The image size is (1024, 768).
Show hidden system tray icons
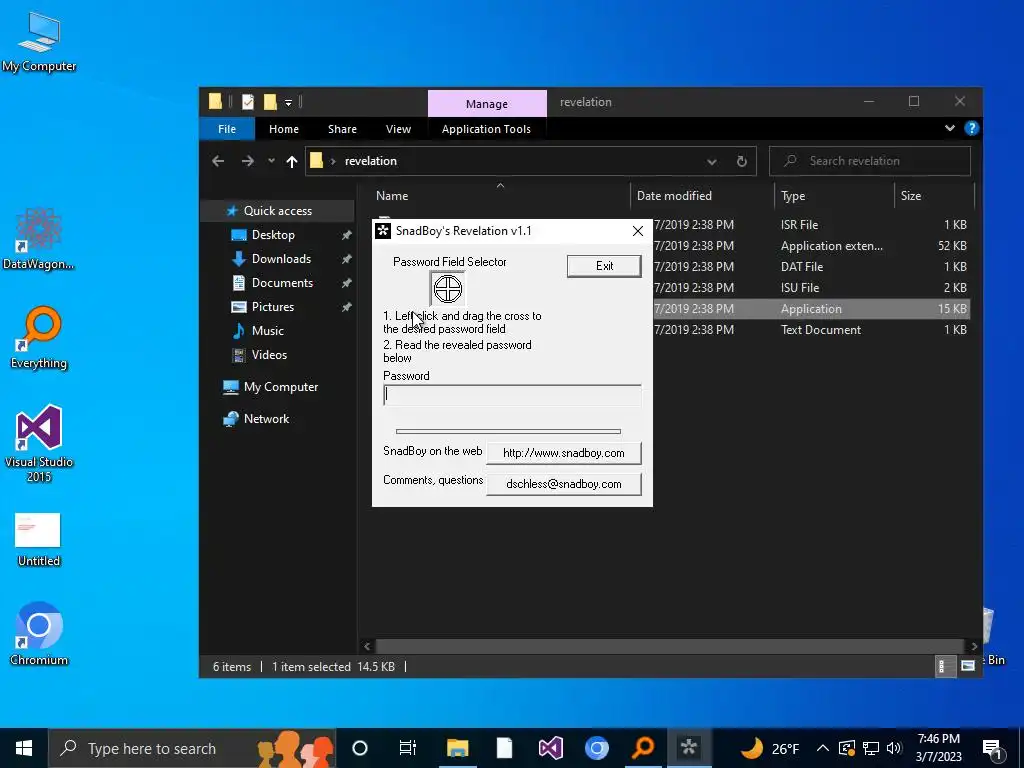click(x=823, y=748)
